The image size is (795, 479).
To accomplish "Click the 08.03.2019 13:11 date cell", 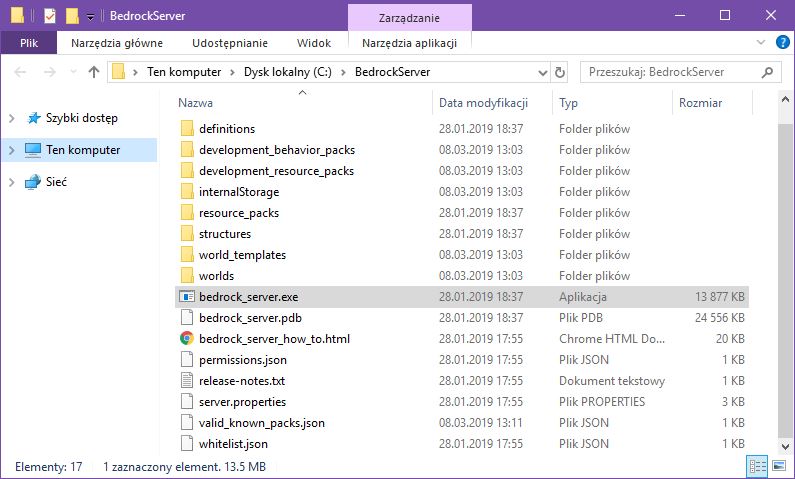I will click(481, 423).
